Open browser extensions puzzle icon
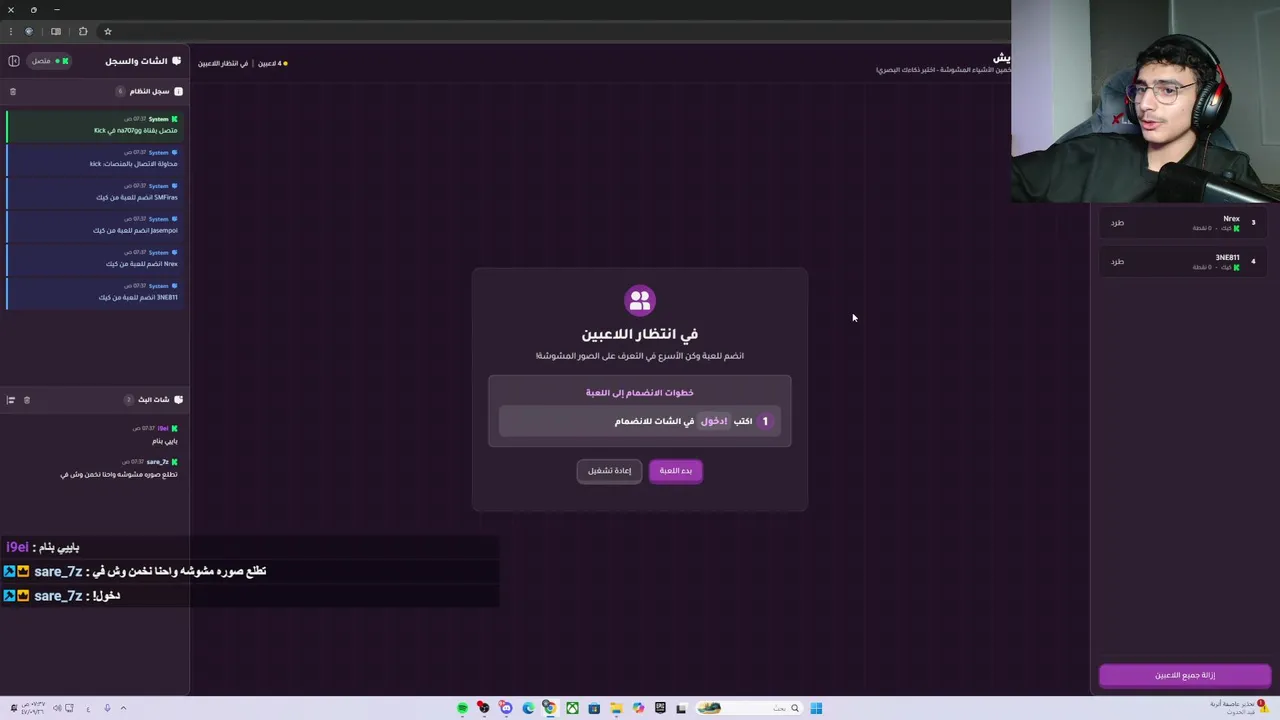The image size is (1280, 720). tap(83, 31)
